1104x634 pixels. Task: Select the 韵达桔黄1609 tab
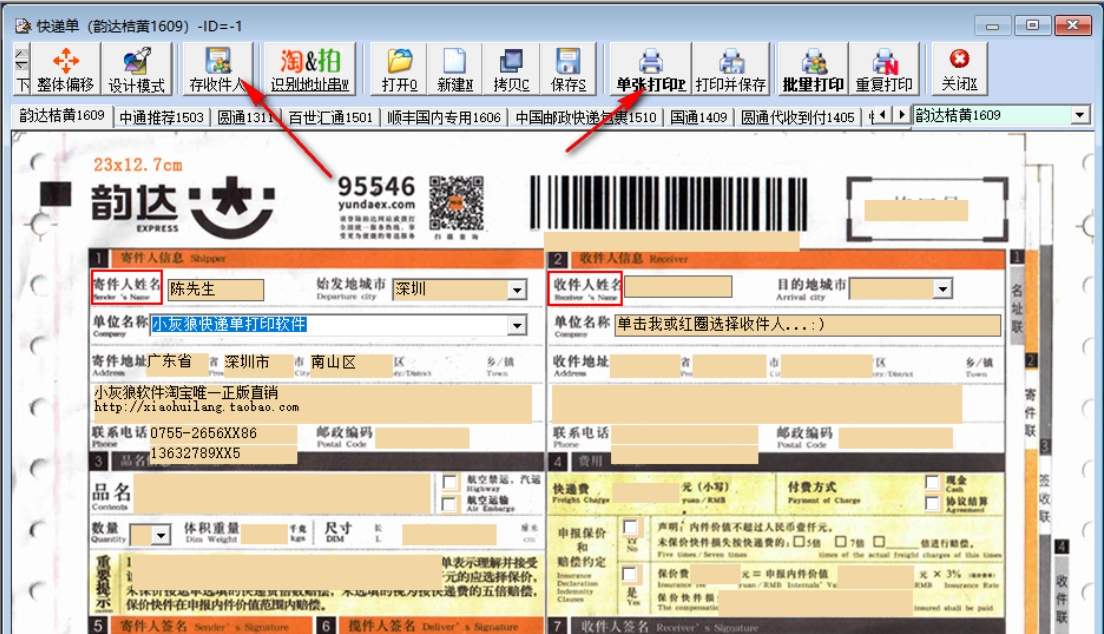[62, 116]
